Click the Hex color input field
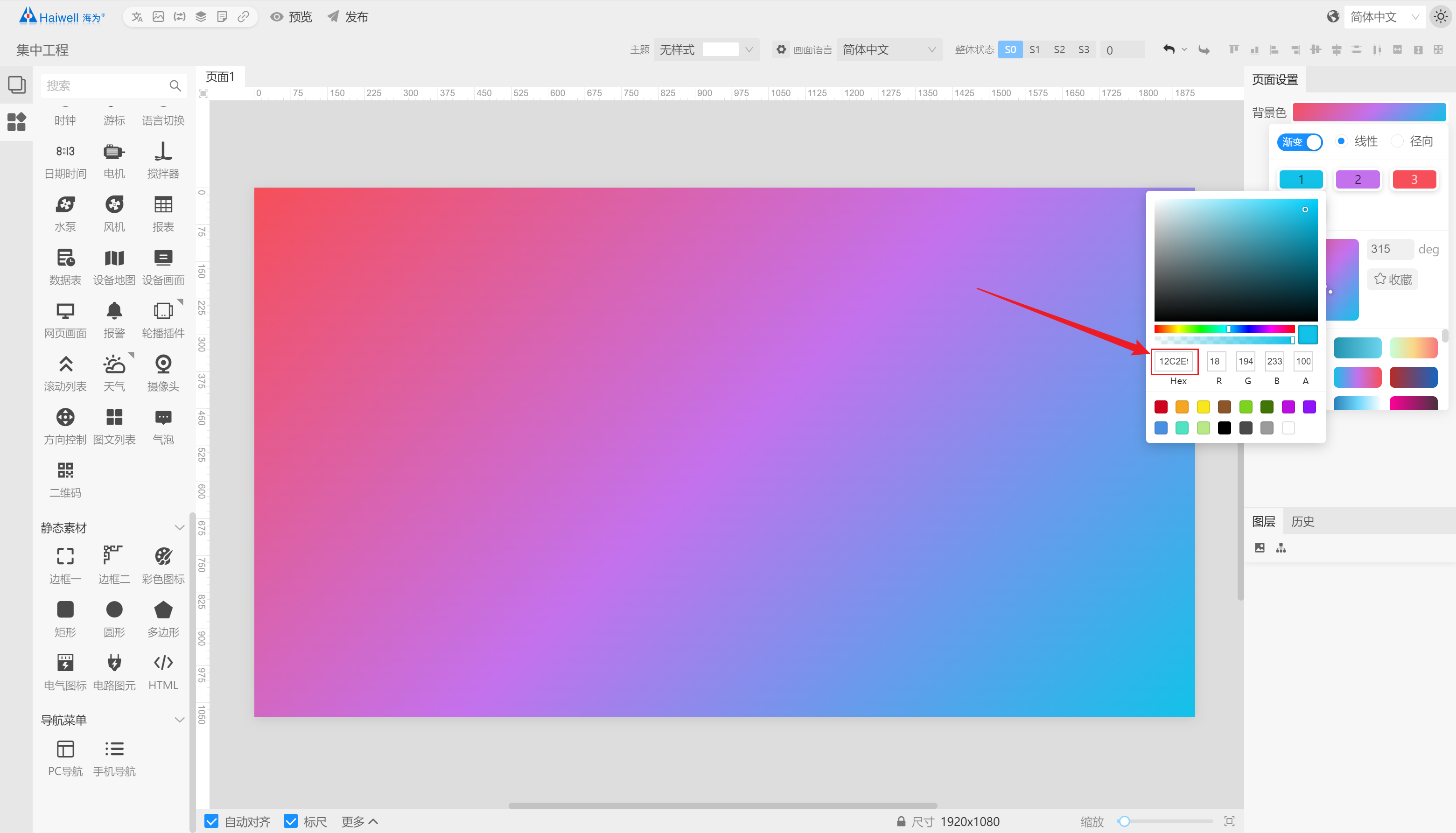 pos(1175,362)
